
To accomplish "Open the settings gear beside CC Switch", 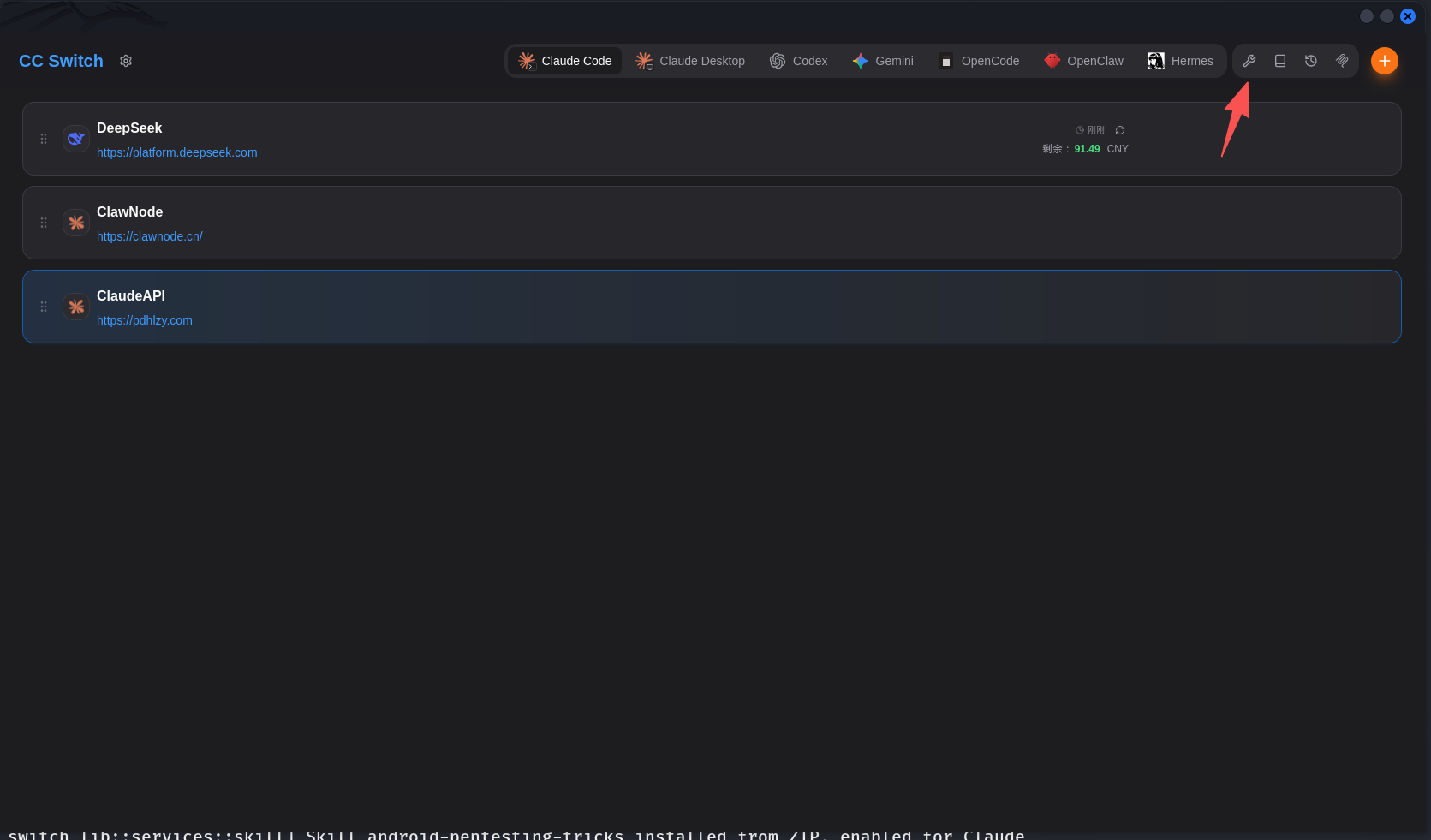I will tap(126, 61).
